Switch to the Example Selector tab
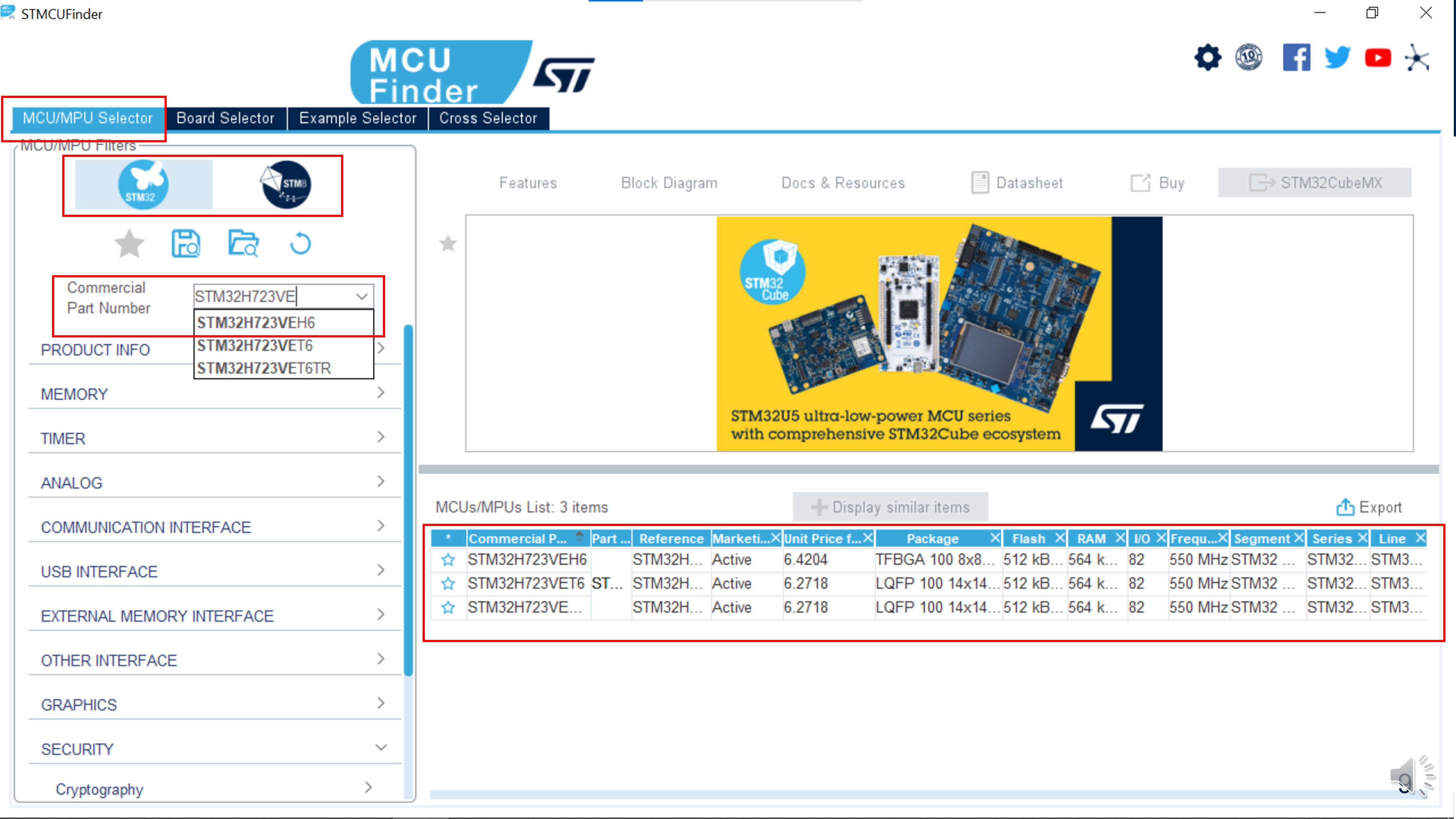The height and width of the screenshot is (819, 1456). 358,118
